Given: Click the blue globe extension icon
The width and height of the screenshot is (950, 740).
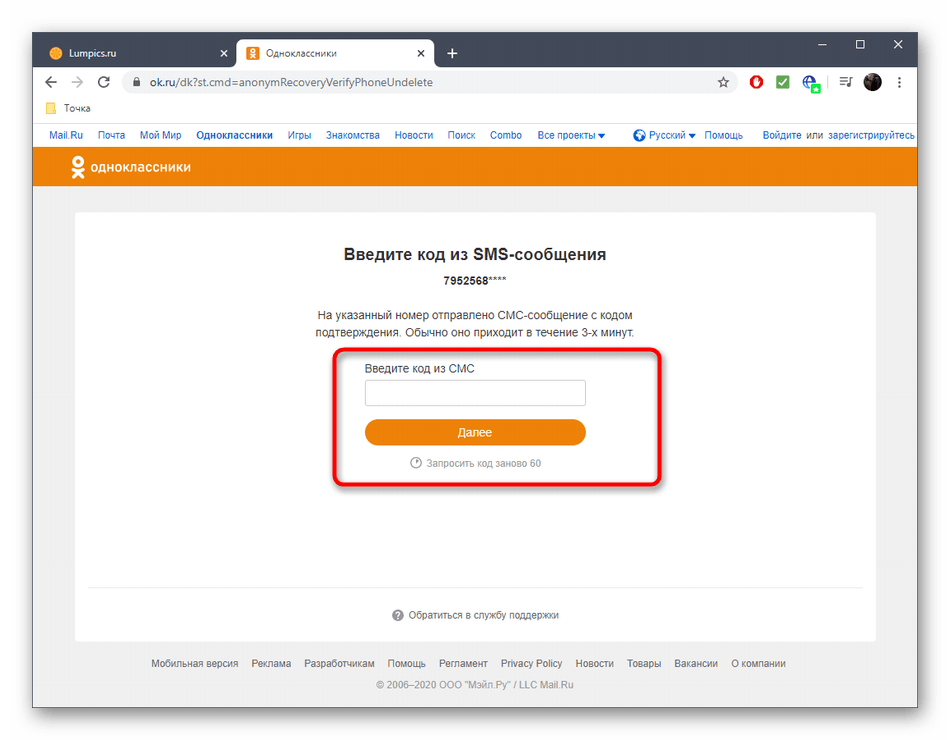Looking at the screenshot, I should tap(810, 82).
